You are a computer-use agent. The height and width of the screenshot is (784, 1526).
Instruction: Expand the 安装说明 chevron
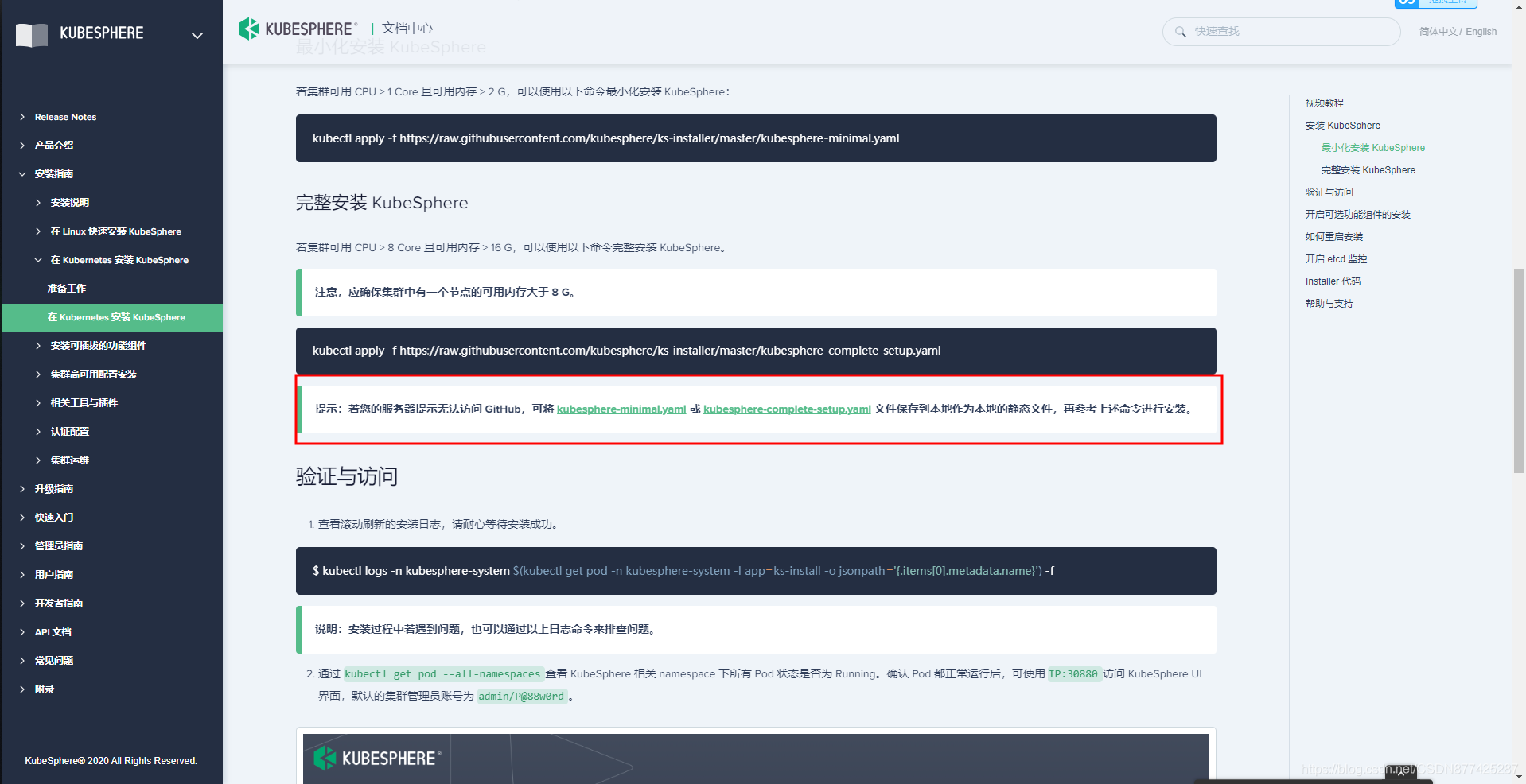[38, 203]
